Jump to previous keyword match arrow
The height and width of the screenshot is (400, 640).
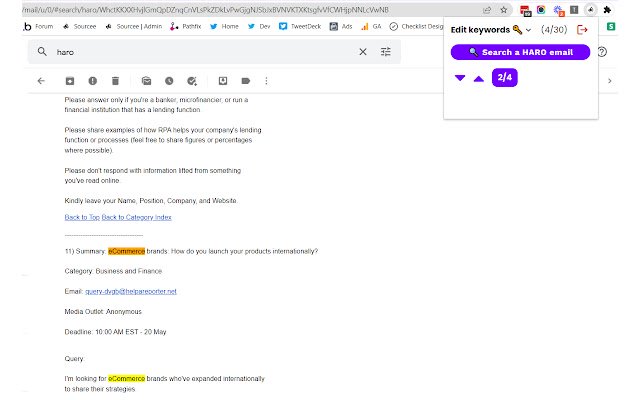point(479,78)
